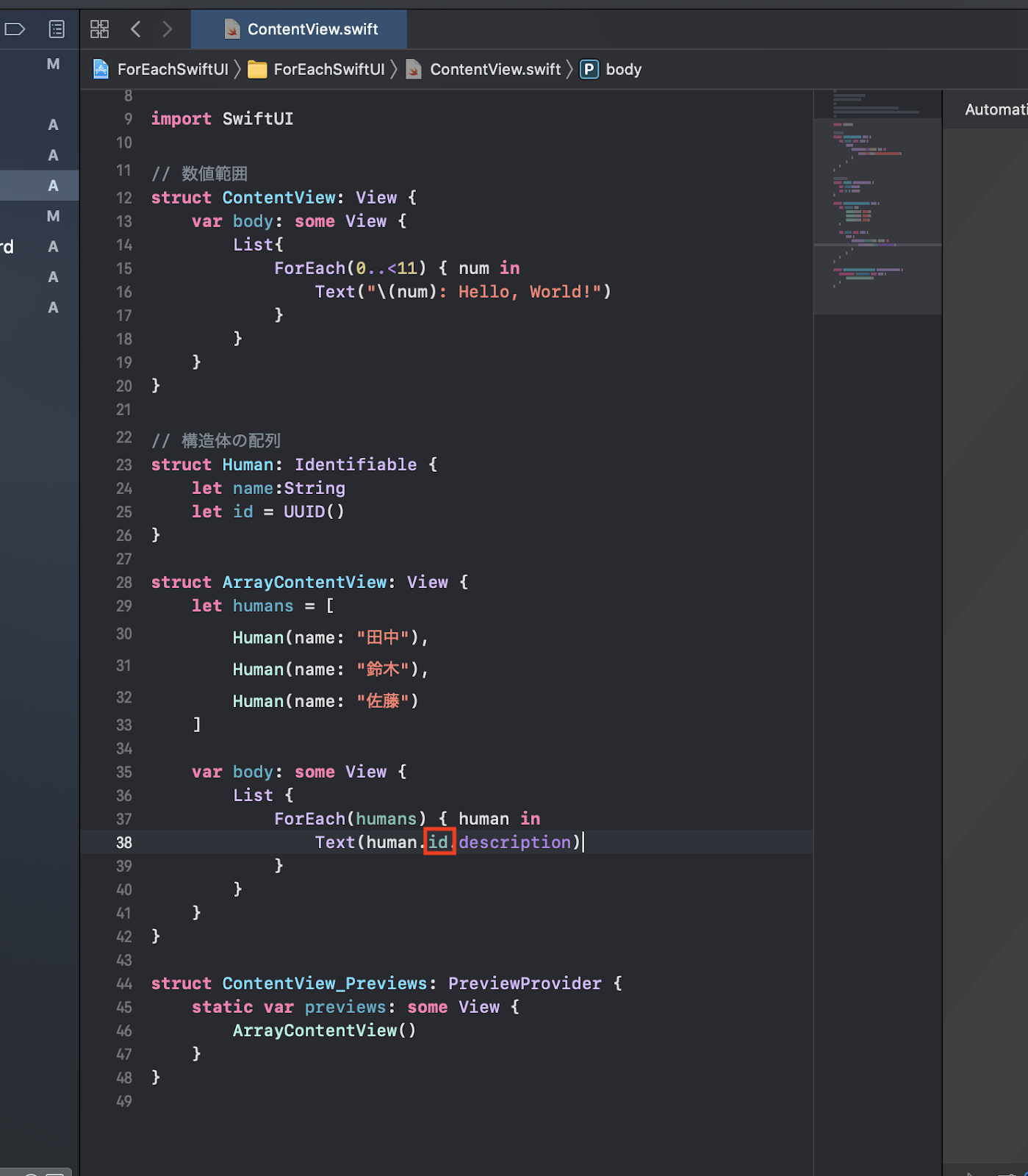Go forward with the right chevron

coord(167,29)
